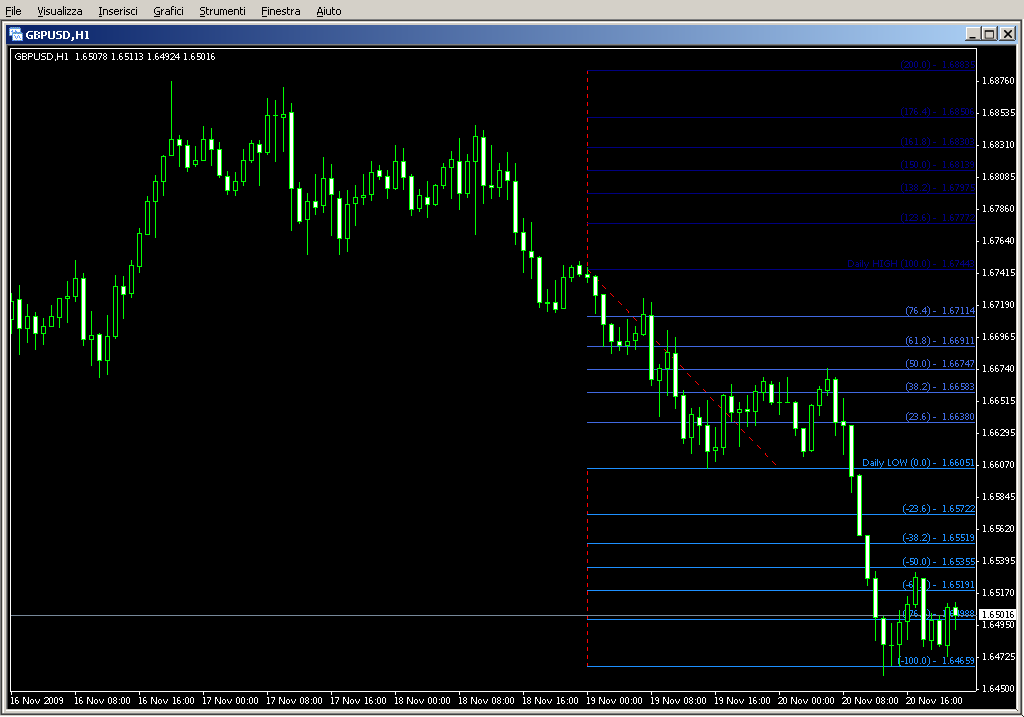The width and height of the screenshot is (1024, 717).
Task: Click the GBPUSD chart window icon
Action: click(16, 33)
